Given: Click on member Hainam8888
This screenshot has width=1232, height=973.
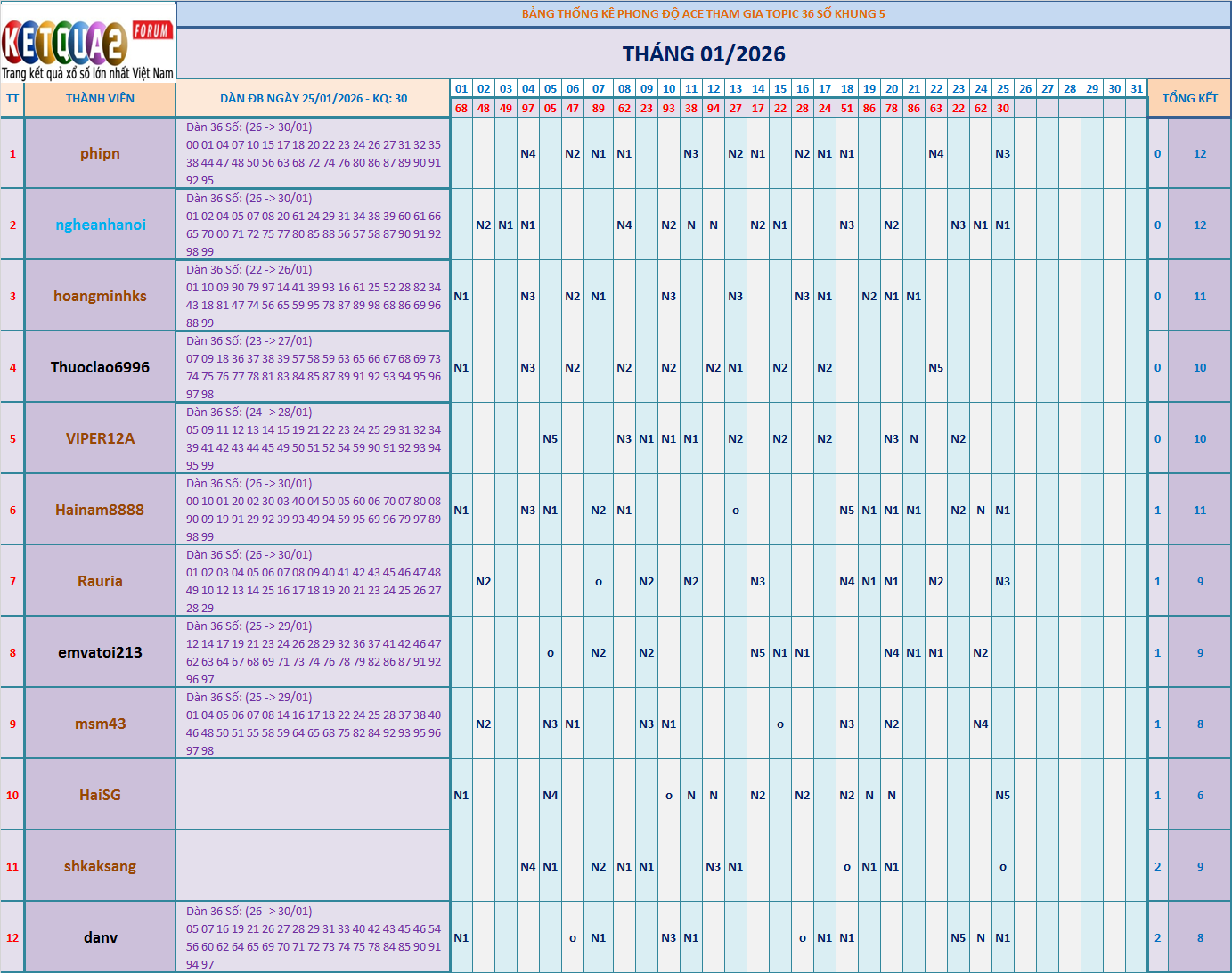Looking at the screenshot, I should (x=100, y=510).
